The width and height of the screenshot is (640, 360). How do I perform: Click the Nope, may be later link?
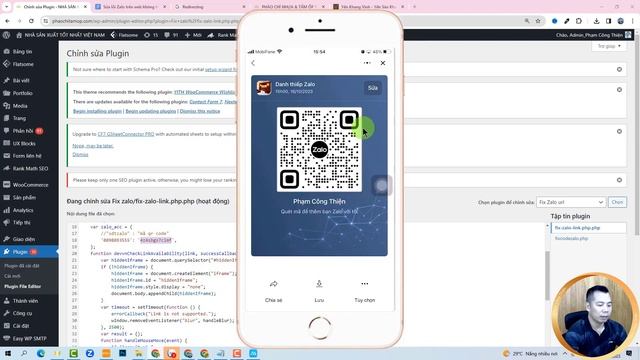tap(93, 146)
